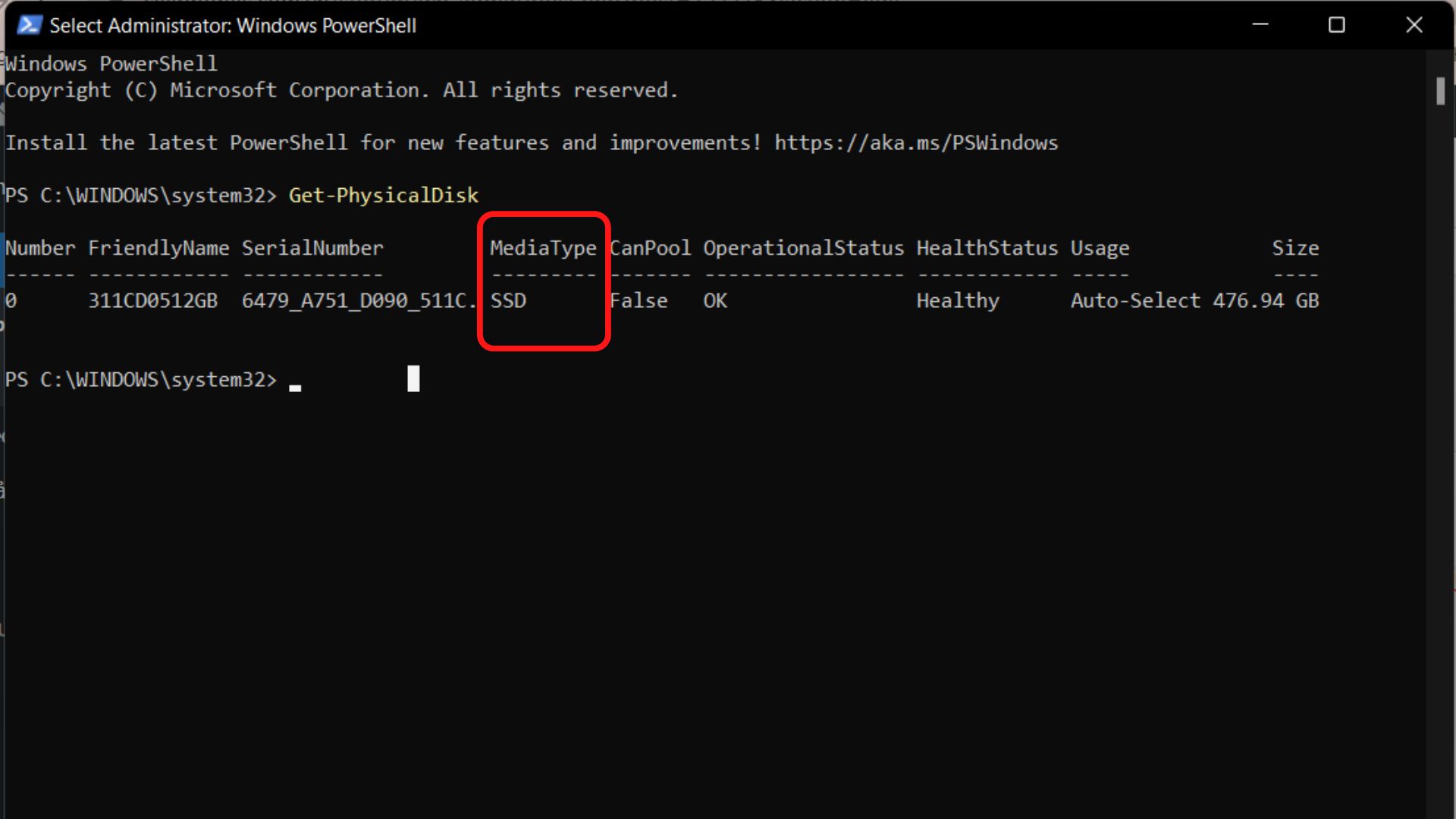The height and width of the screenshot is (819, 1456).
Task: Click the Healthy HealthStatus value
Action: point(956,300)
